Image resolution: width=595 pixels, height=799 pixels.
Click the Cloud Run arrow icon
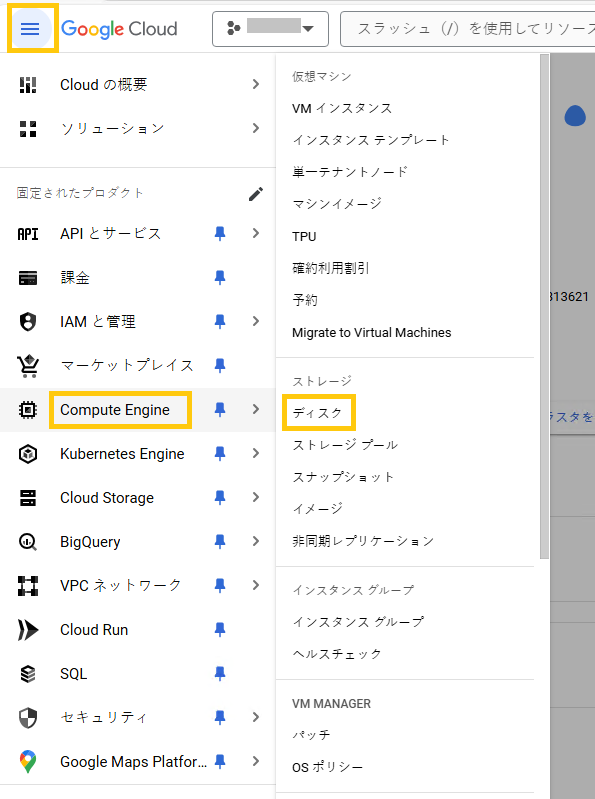(x=28, y=630)
